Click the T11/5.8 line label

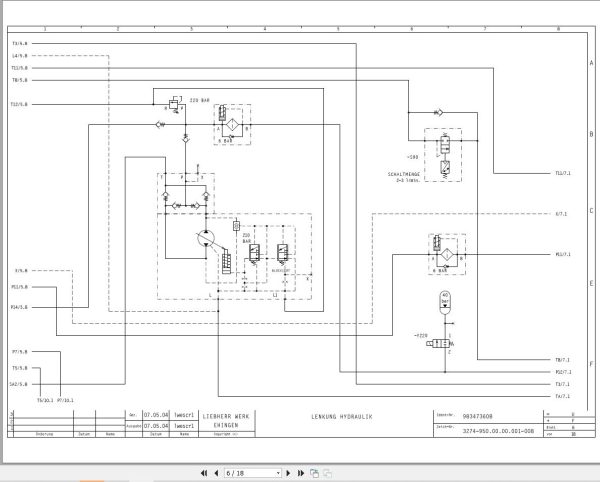pyautogui.click(x=20, y=68)
